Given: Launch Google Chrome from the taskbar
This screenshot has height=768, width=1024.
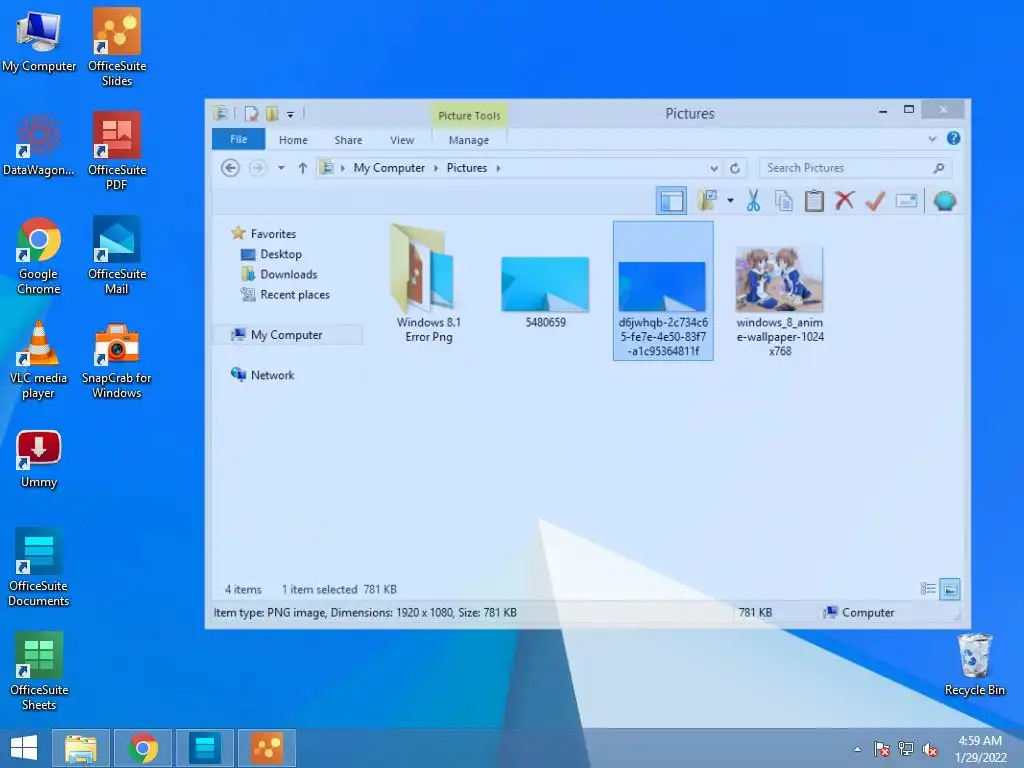Looking at the screenshot, I should [x=143, y=748].
